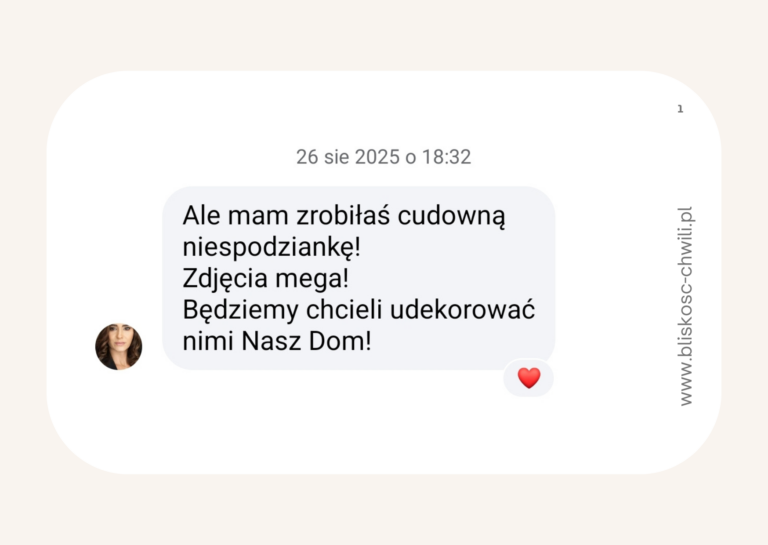The height and width of the screenshot is (545, 768).
Task: Click the word "zrobiłaś" in first line
Action: (x=343, y=215)
